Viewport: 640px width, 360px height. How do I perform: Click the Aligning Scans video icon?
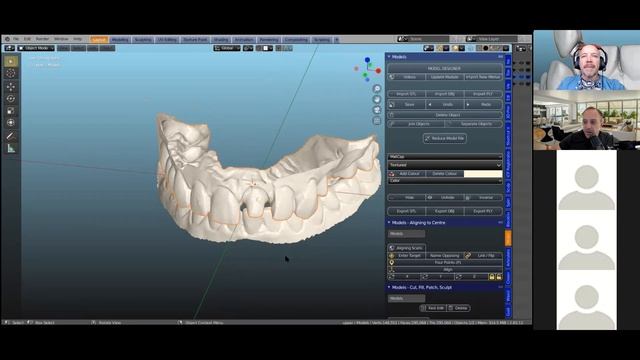coord(392,248)
